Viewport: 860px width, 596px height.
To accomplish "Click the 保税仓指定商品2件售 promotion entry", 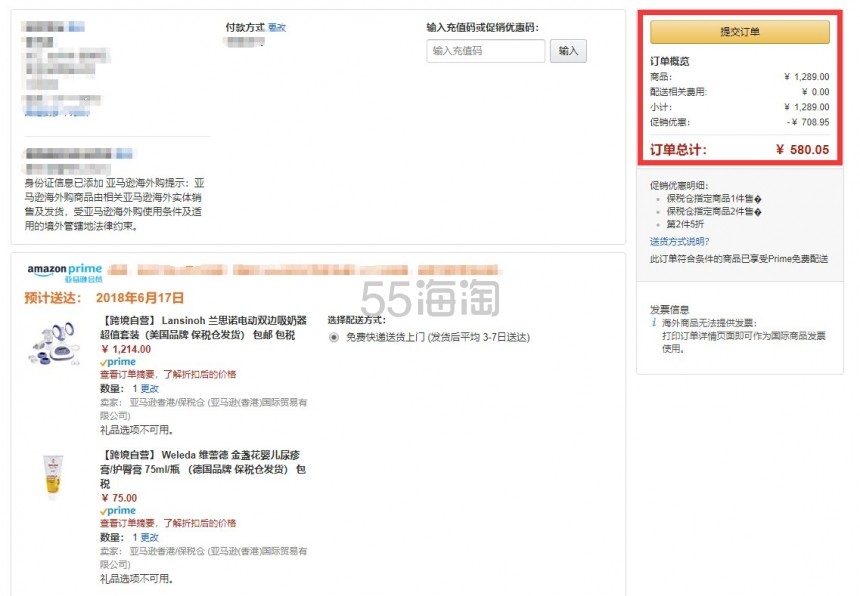I will click(714, 212).
